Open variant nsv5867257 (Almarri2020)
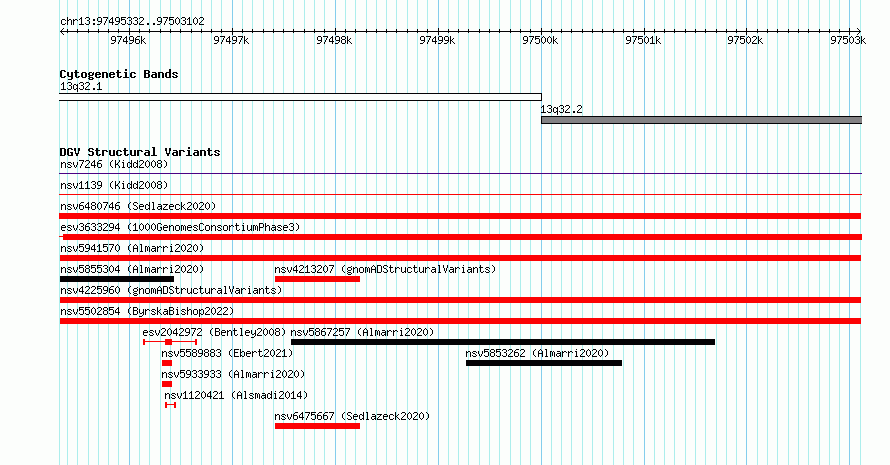Image resolution: width=890 pixels, height=465 pixels. coord(362,333)
